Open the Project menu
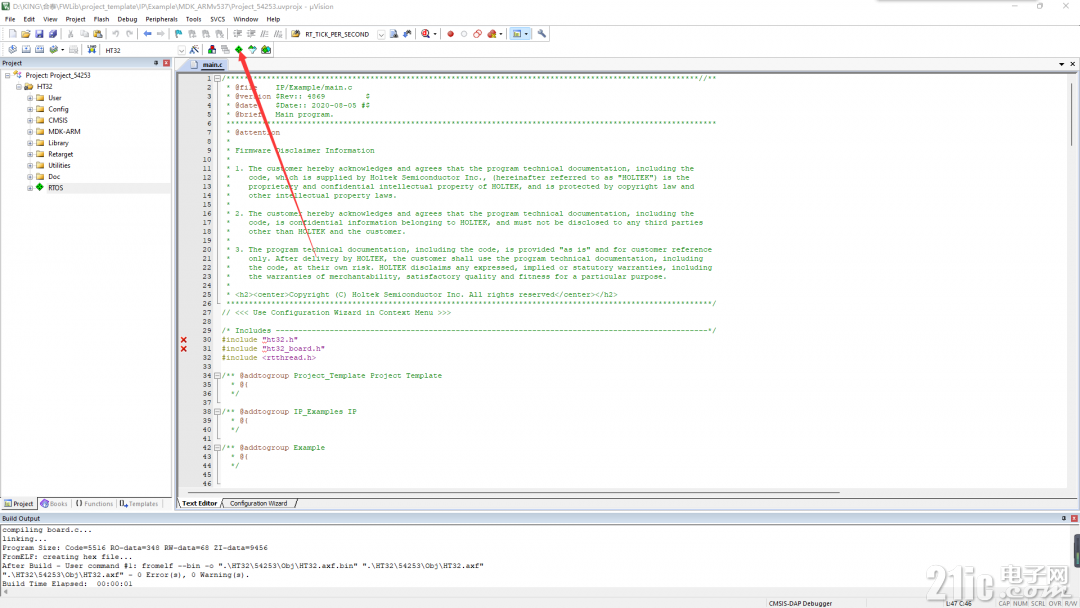Image resolution: width=1080 pixels, height=608 pixels. [x=75, y=19]
